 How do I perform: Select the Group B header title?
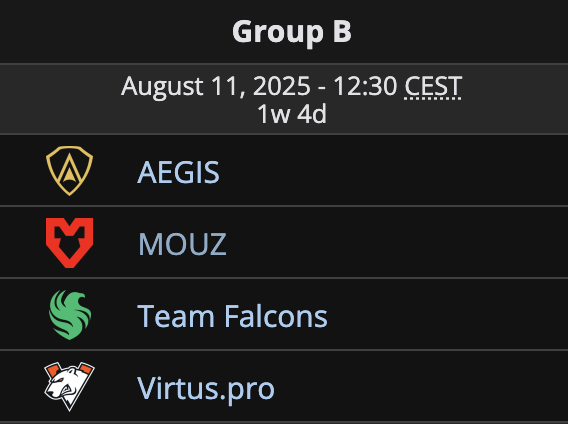point(292,32)
